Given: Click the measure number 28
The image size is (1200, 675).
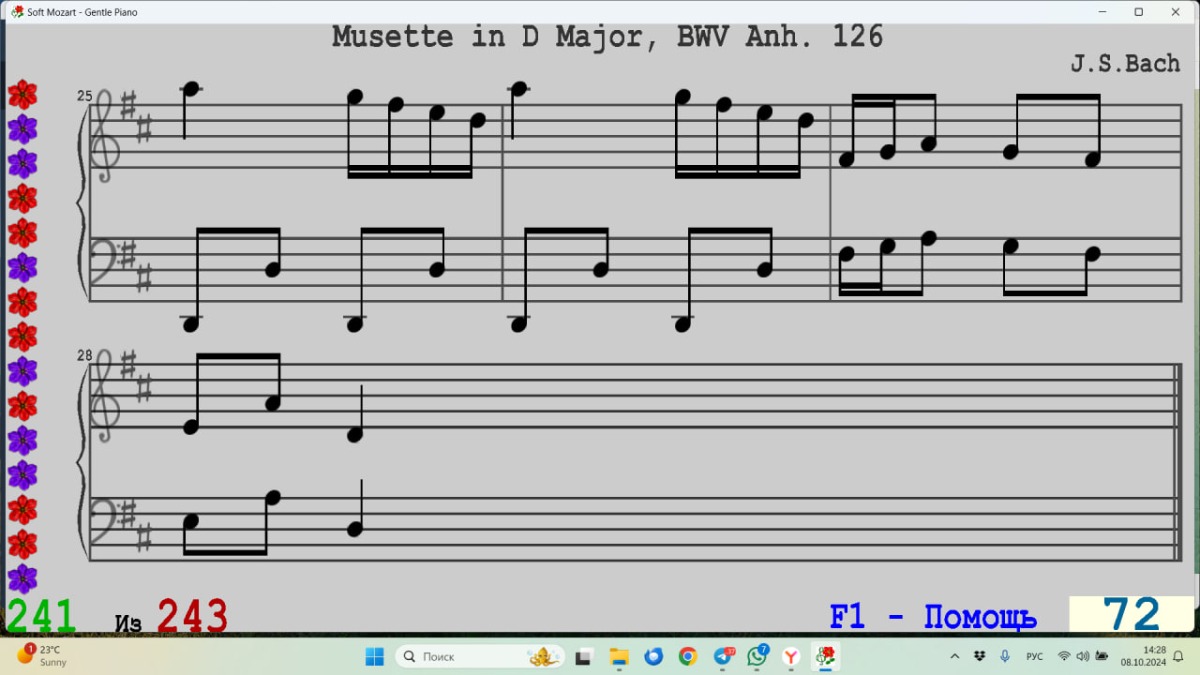Looking at the screenshot, I should [84, 356].
